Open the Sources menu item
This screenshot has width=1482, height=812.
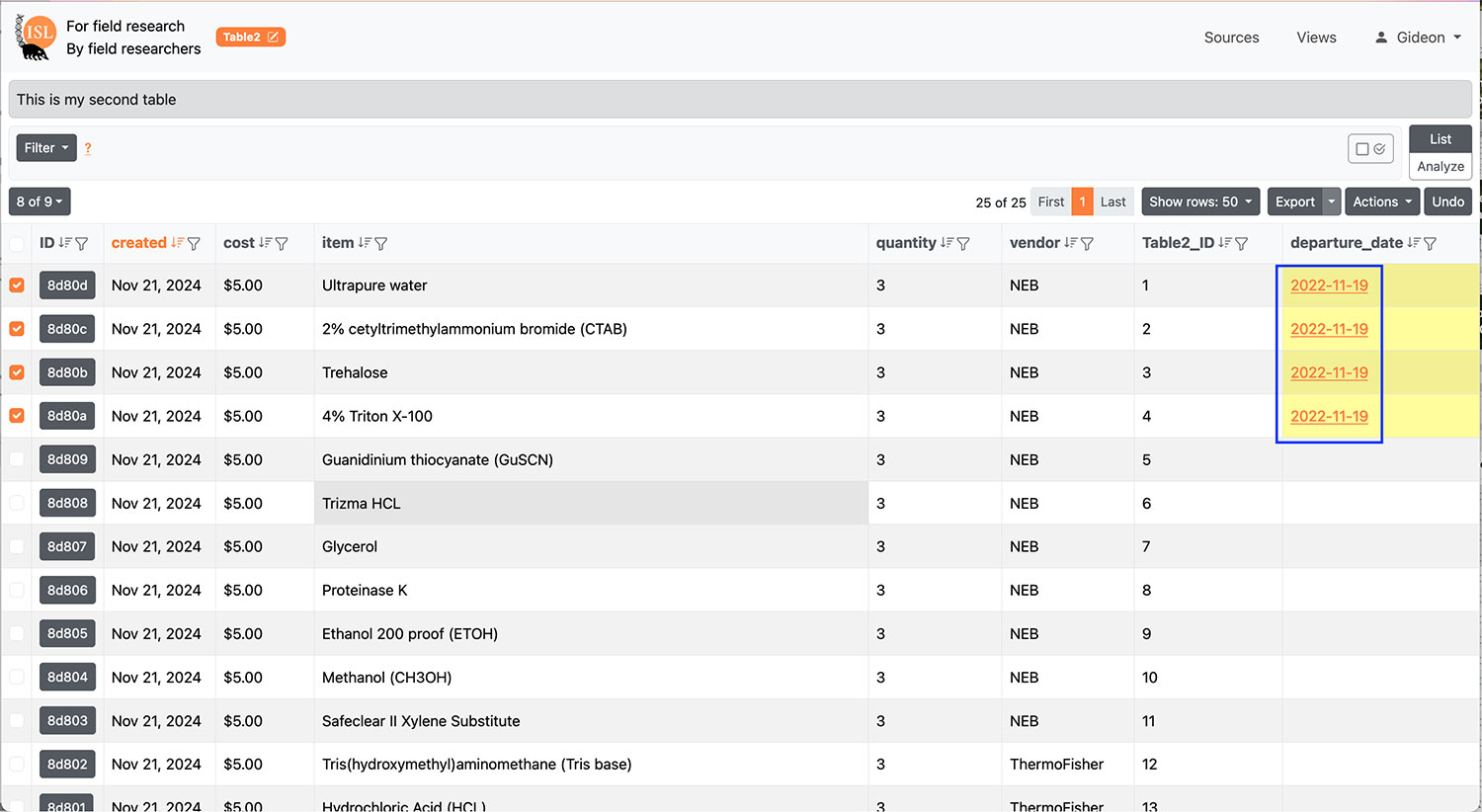point(1231,38)
